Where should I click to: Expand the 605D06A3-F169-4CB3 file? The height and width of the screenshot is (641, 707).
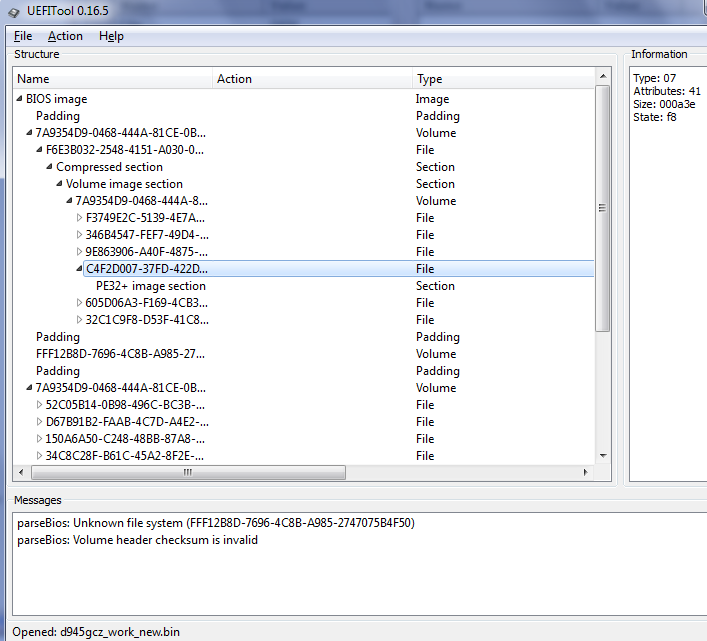[x=79, y=302]
